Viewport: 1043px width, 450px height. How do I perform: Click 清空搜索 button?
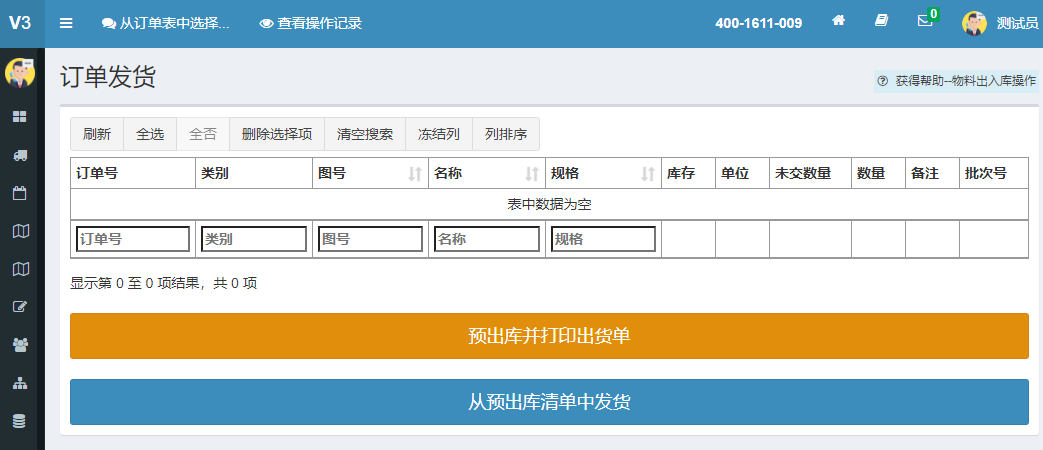pyautogui.click(x=365, y=134)
